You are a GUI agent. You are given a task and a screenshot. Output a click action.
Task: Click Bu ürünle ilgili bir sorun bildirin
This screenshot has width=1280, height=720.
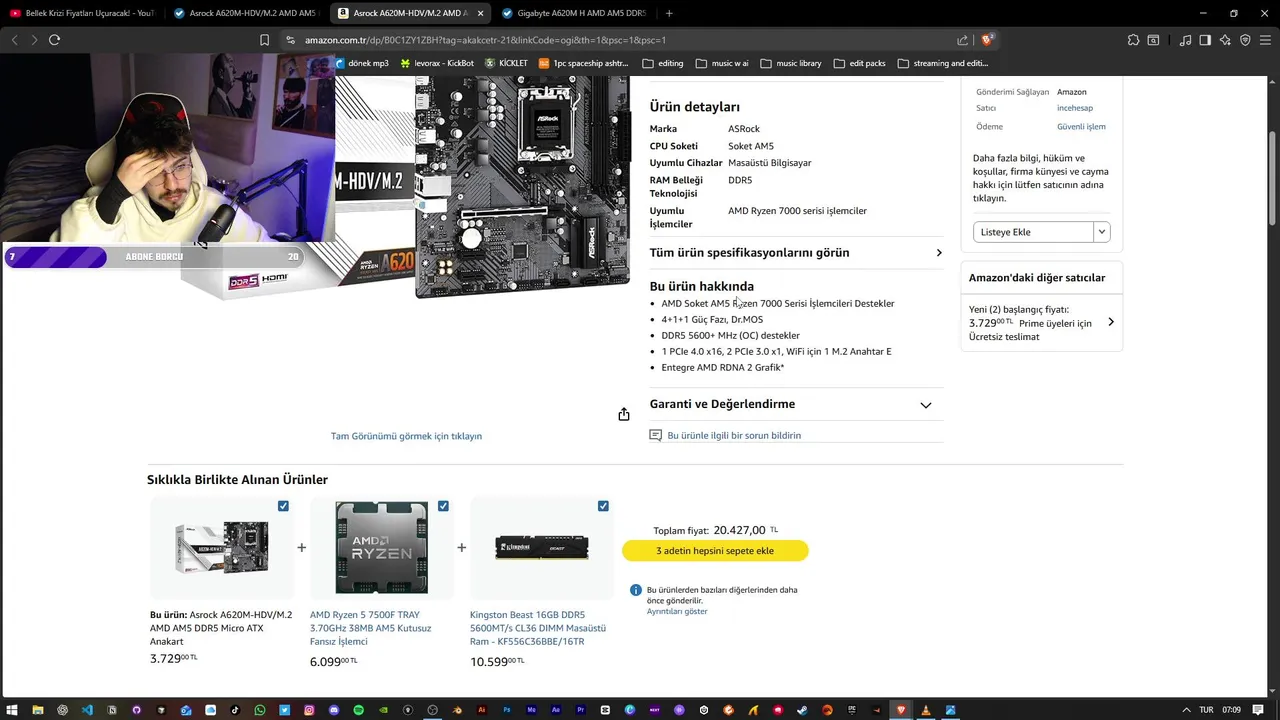click(734, 435)
